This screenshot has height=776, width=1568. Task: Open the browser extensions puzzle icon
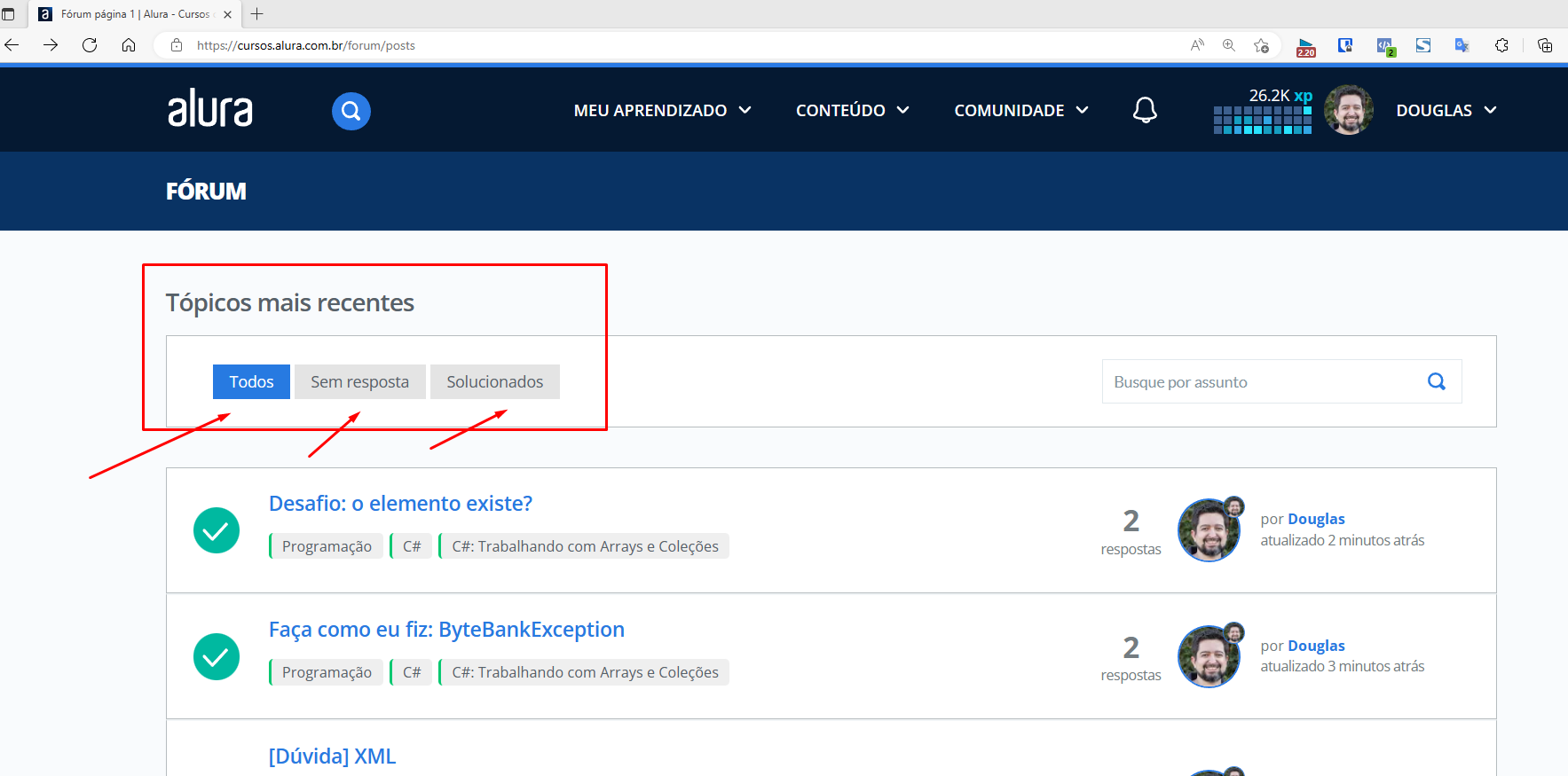click(x=1501, y=45)
